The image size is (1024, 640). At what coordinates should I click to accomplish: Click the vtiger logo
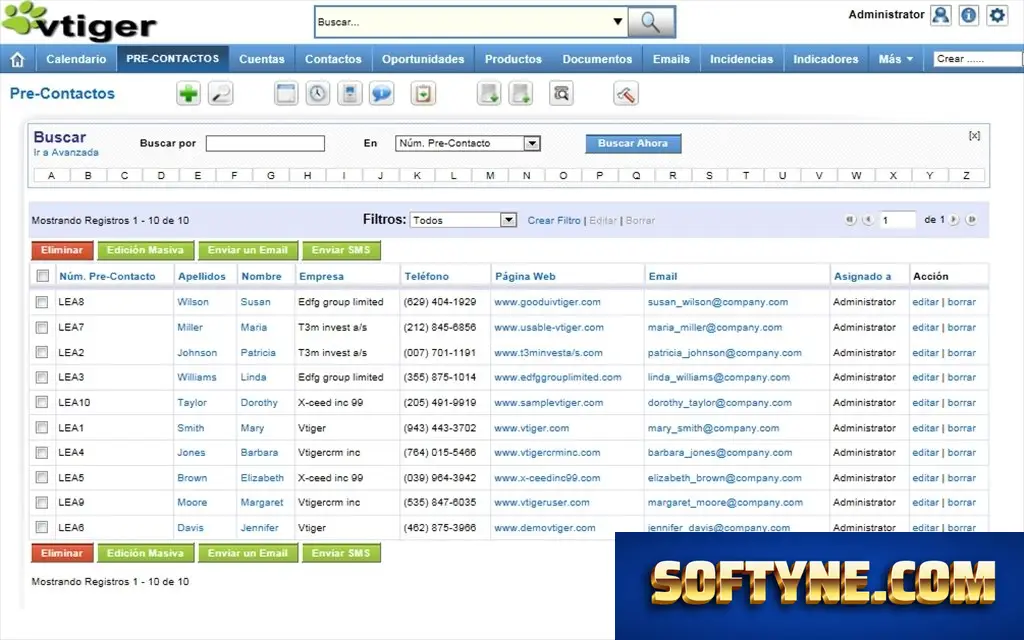point(80,21)
